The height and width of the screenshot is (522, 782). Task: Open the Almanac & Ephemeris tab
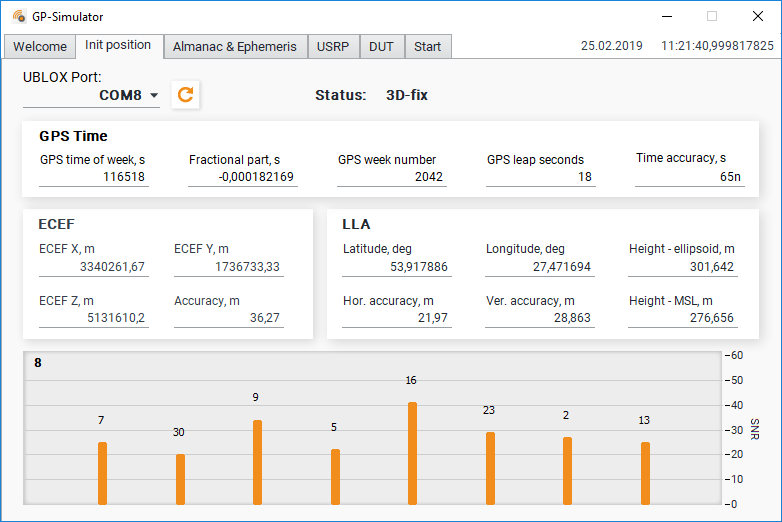pos(235,46)
